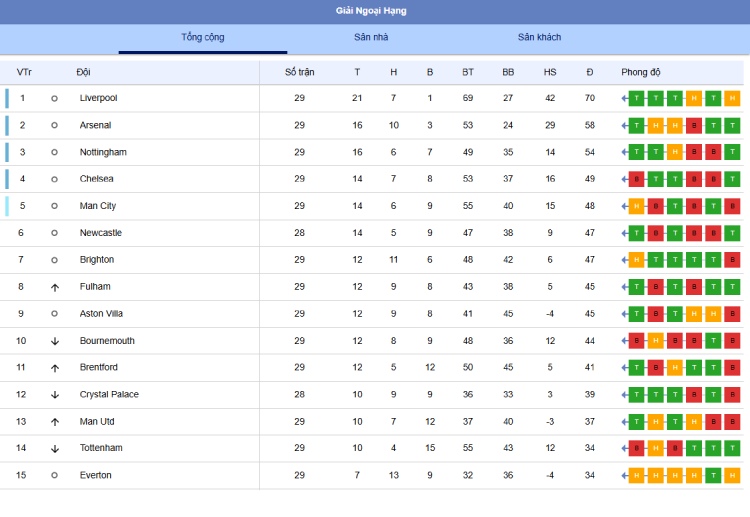
Task: Click the up arrow next to Brentford
Action: 55,368
